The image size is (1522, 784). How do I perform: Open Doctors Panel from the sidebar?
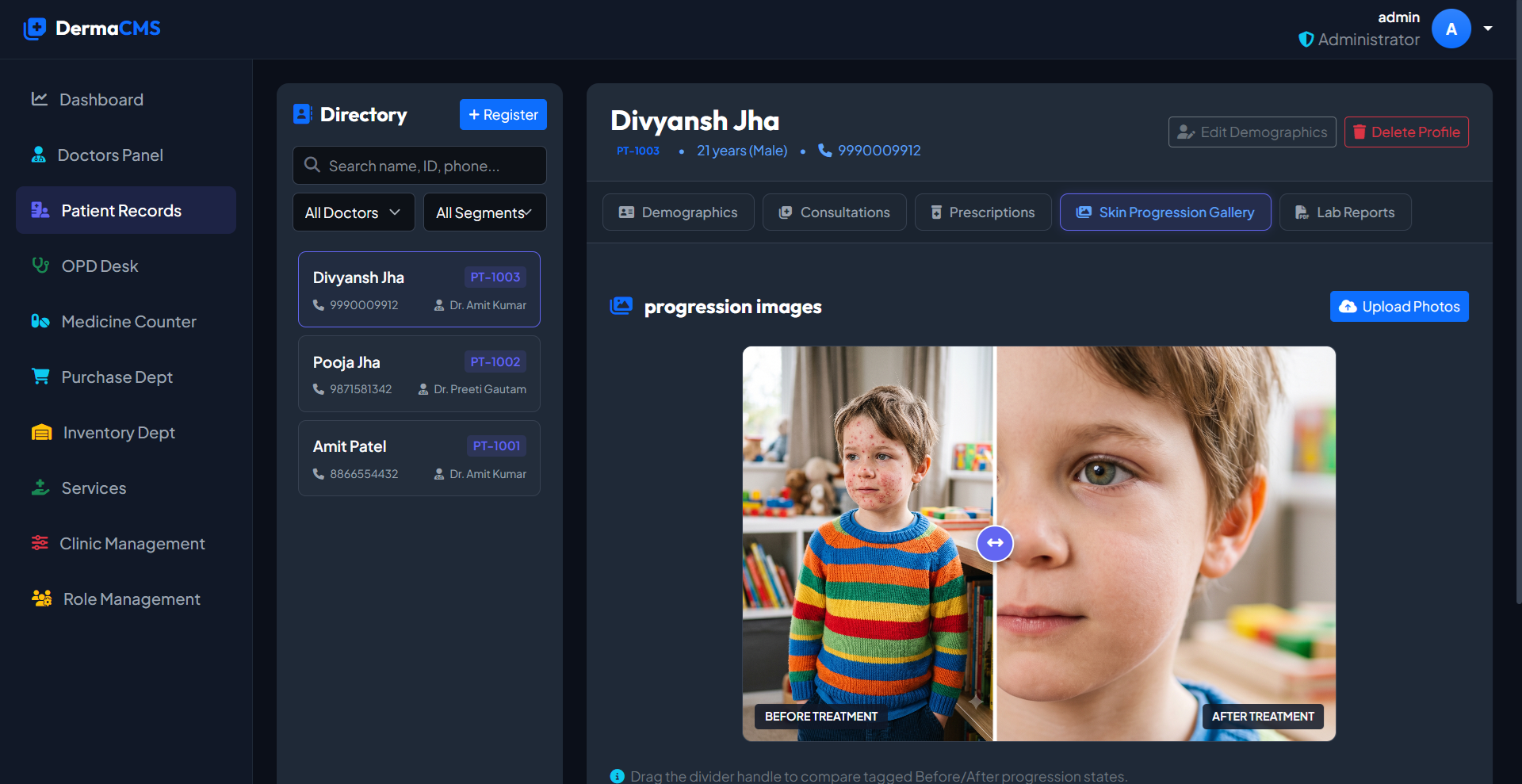pos(126,155)
